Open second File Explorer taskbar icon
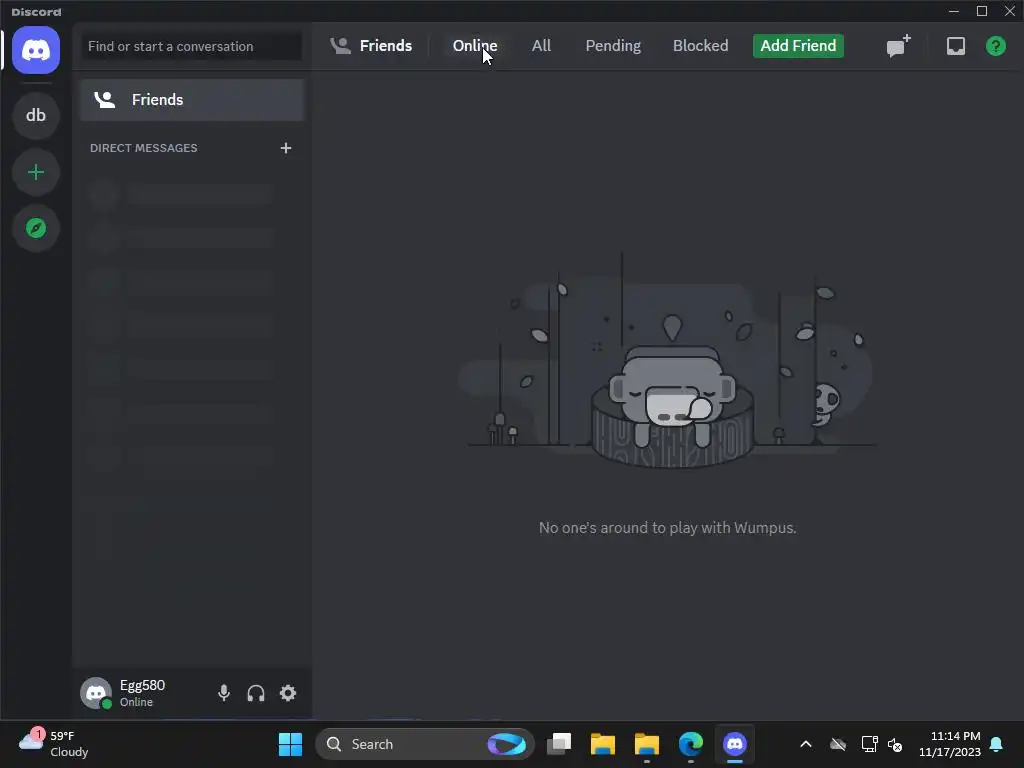 click(x=647, y=744)
